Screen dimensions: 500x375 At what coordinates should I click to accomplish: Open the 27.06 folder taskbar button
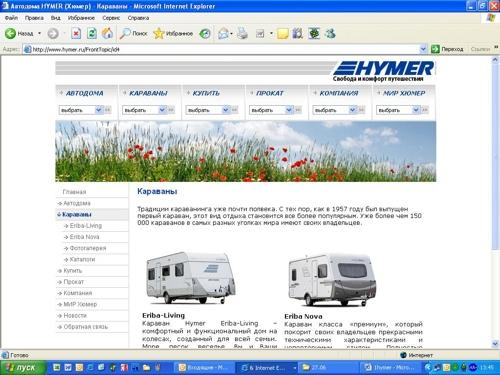tap(328, 368)
